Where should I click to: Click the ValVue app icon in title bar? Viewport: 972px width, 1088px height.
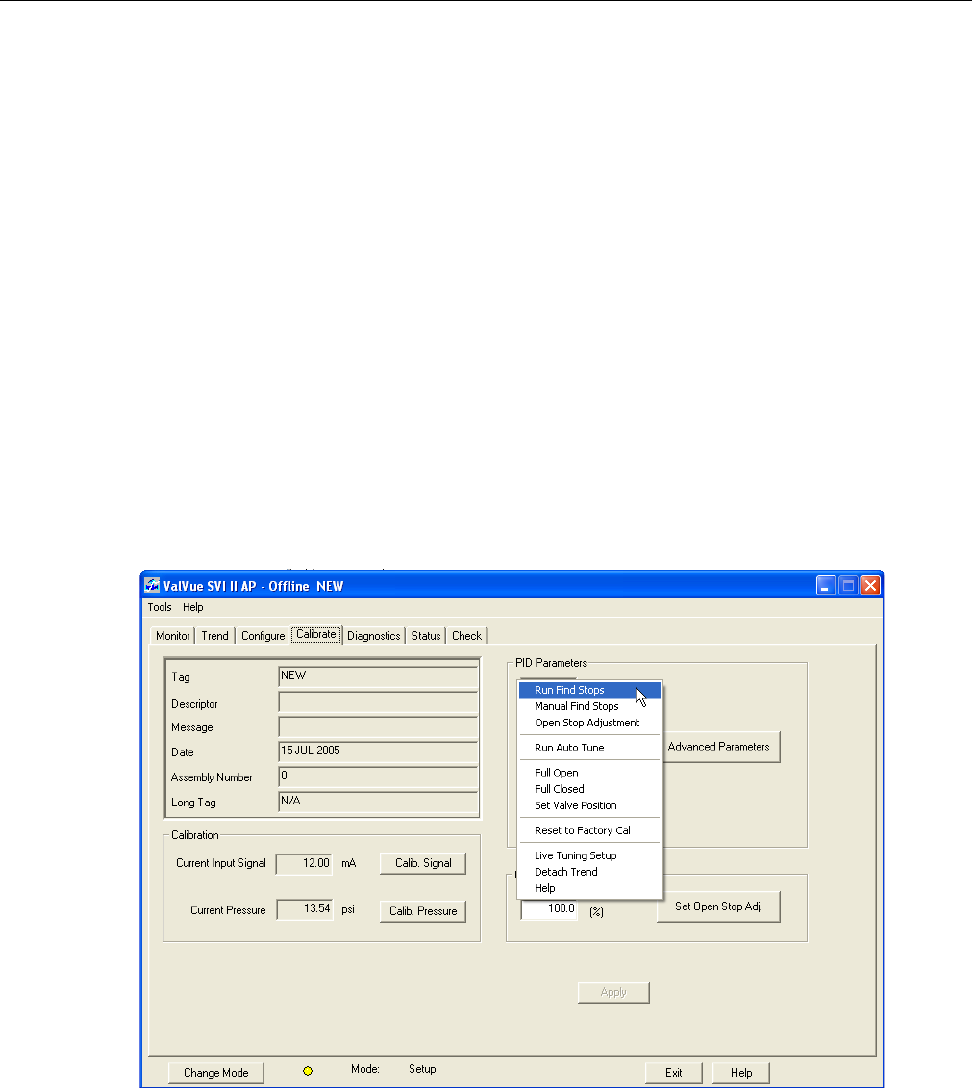[152, 586]
